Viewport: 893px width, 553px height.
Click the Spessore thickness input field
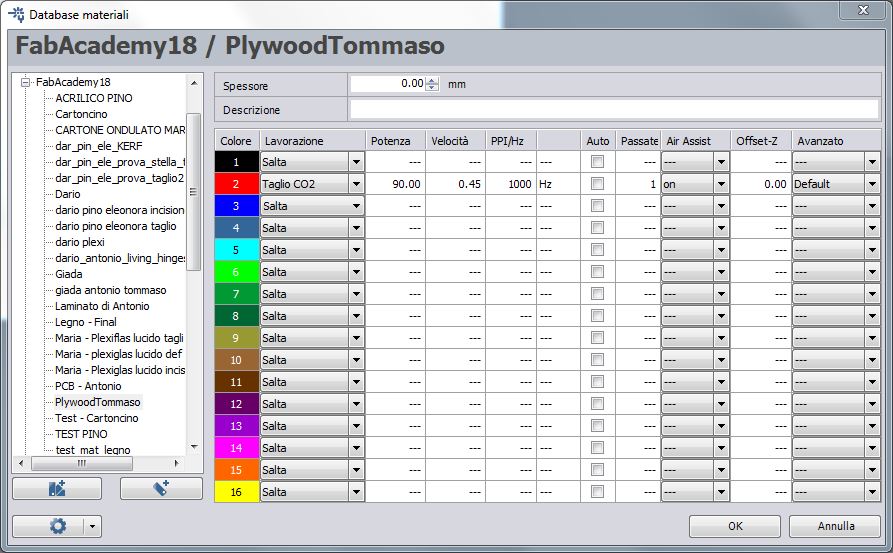tap(388, 84)
